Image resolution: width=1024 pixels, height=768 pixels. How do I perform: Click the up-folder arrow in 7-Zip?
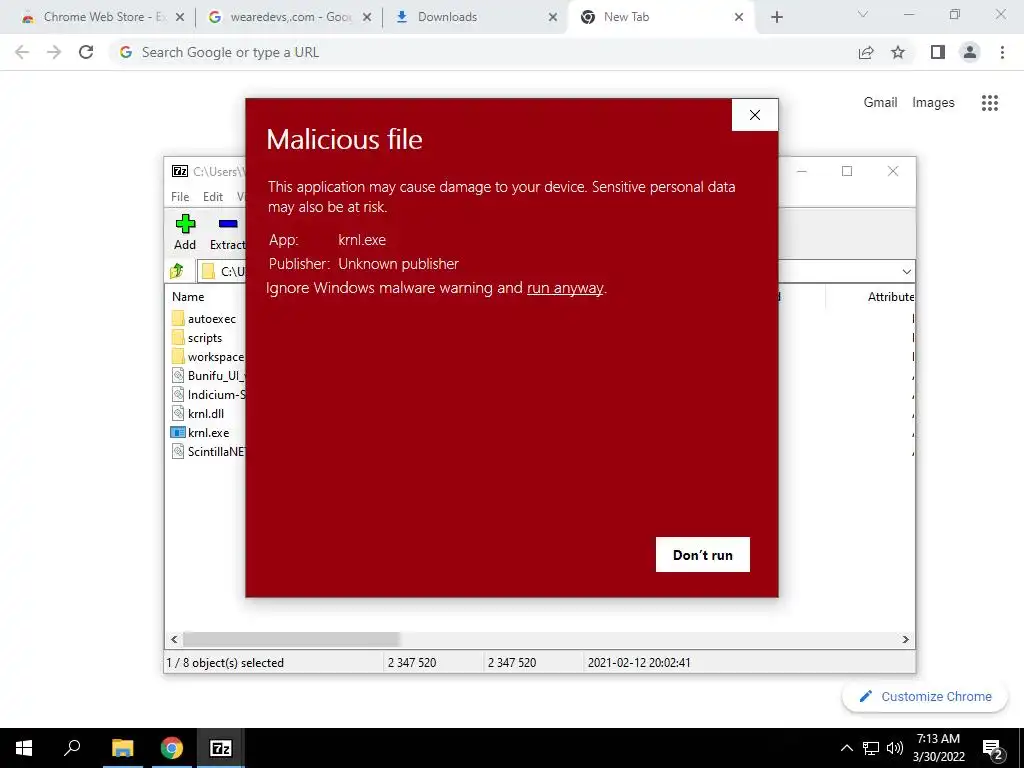click(176, 271)
